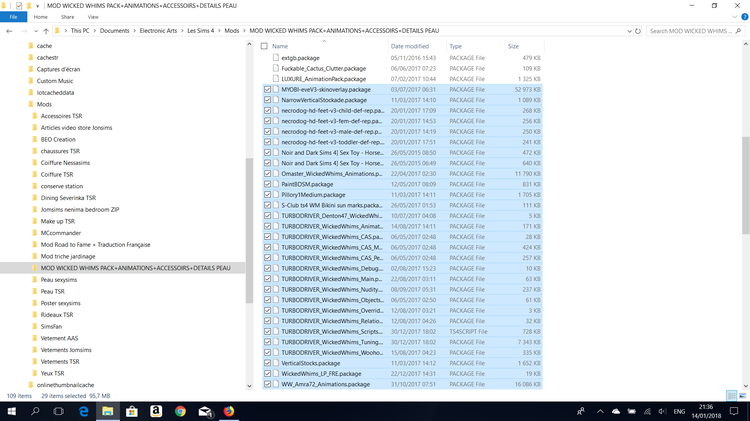Open Explorer help question mark icon

pos(744,17)
